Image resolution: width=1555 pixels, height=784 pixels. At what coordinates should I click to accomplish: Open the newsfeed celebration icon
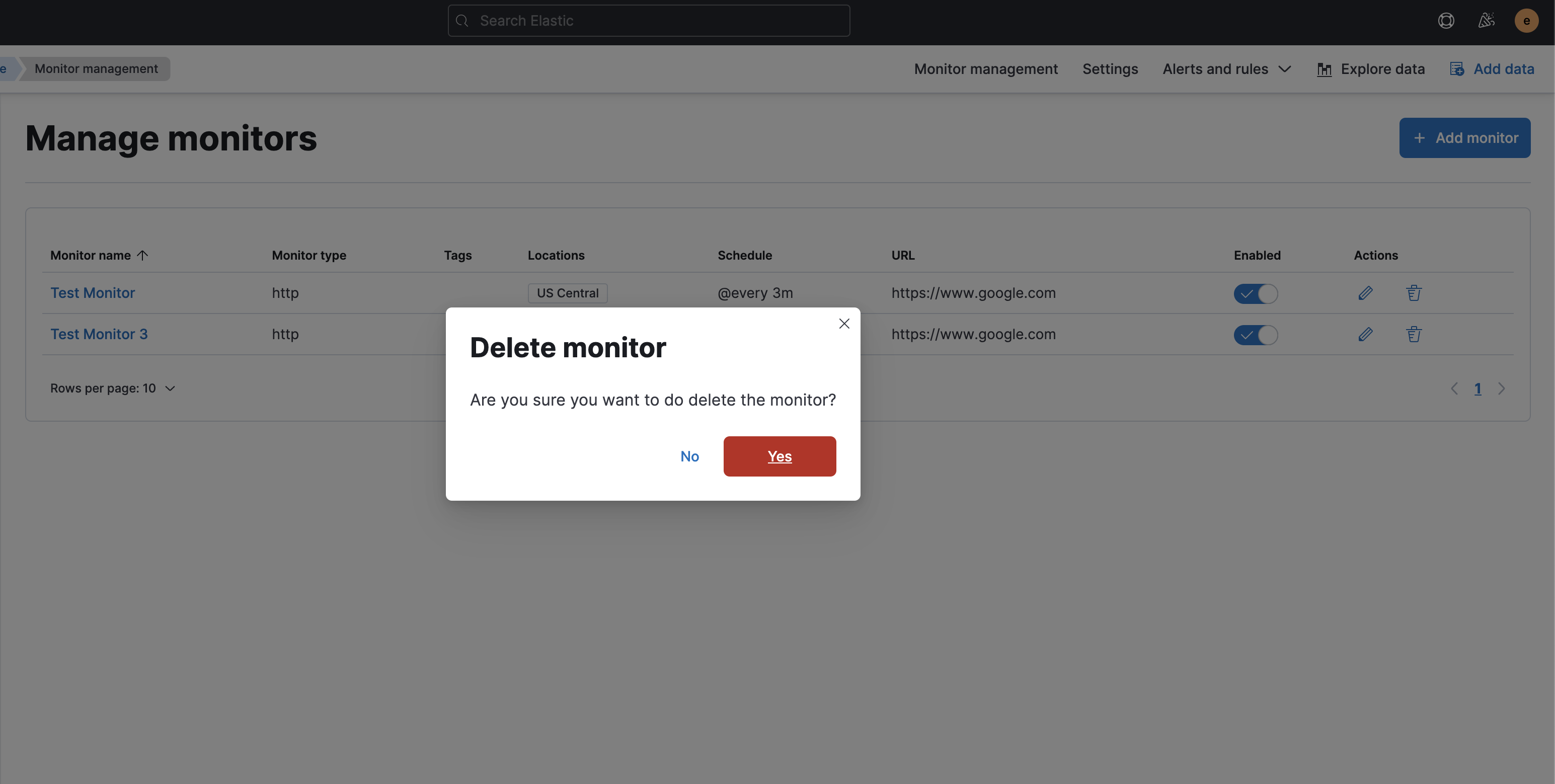pyautogui.click(x=1486, y=21)
